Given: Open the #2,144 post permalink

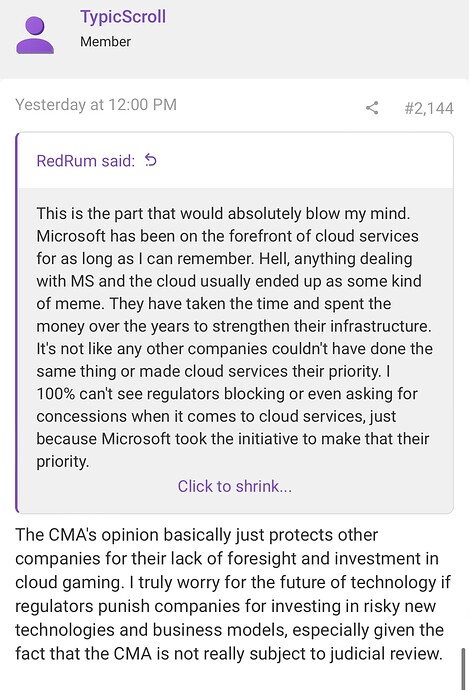Looking at the screenshot, I should 429,108.
